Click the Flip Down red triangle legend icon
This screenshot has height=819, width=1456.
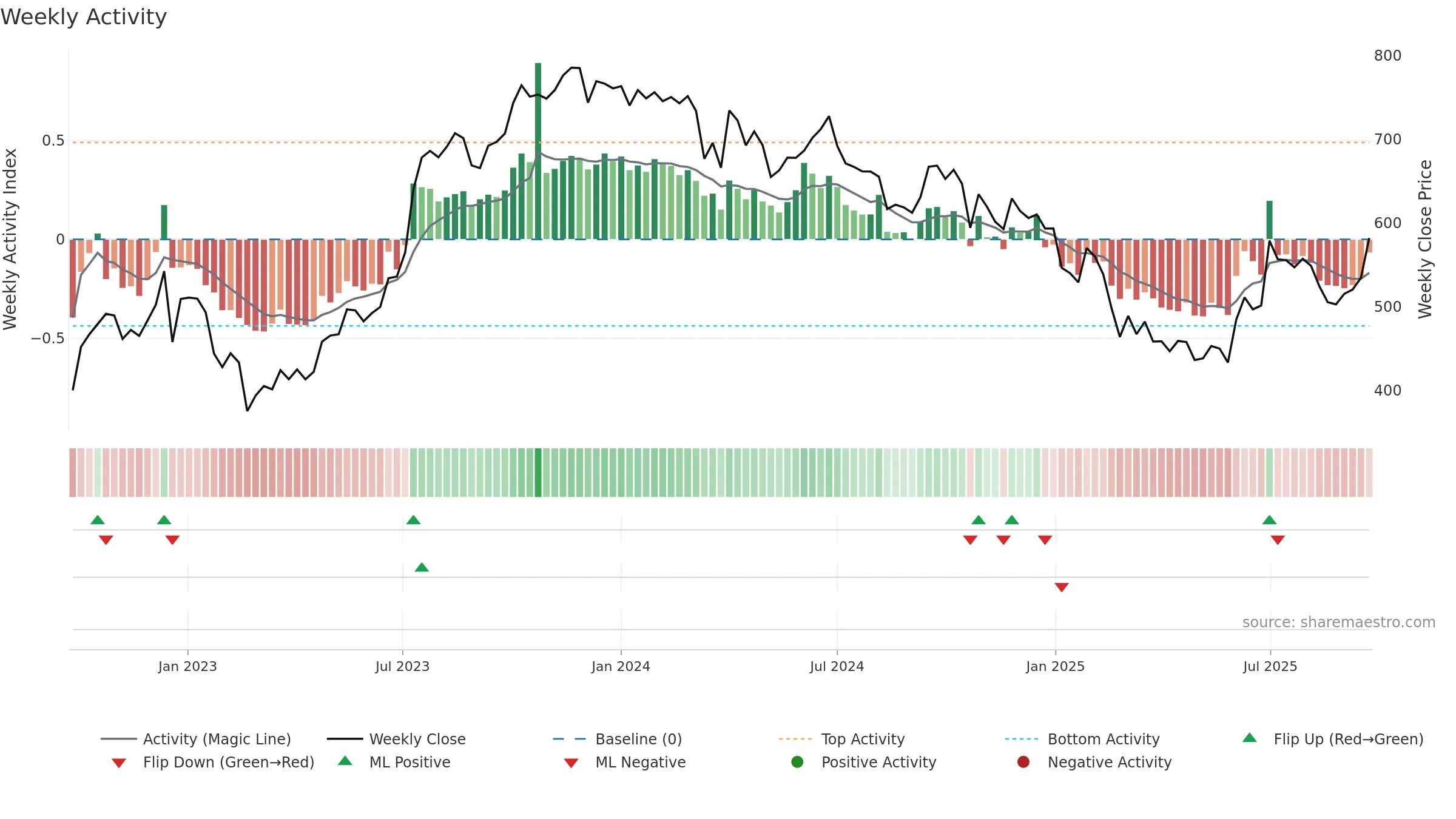pyautogui.click(x=119, y=763)
